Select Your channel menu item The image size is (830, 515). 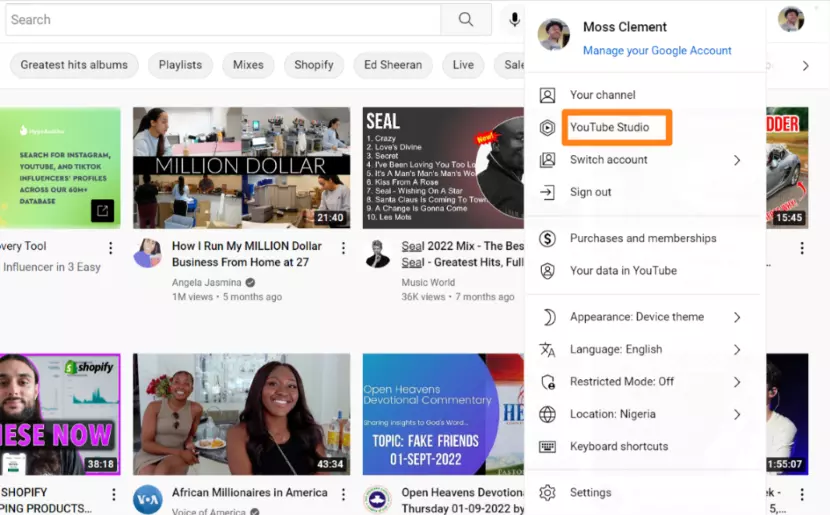(602, 96)
